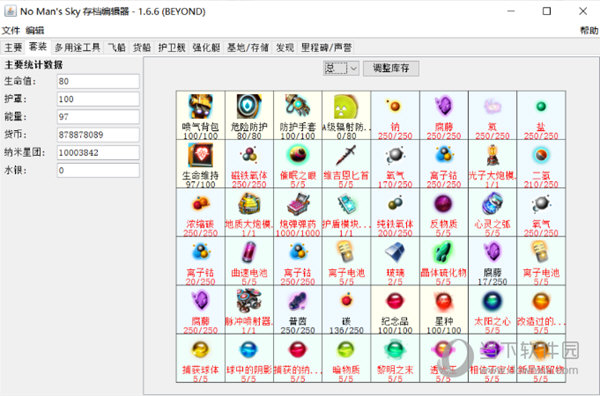This screenshot has height=396, width=600.
Task: Switch to the 多用途工具 tab
Action: 77,47
